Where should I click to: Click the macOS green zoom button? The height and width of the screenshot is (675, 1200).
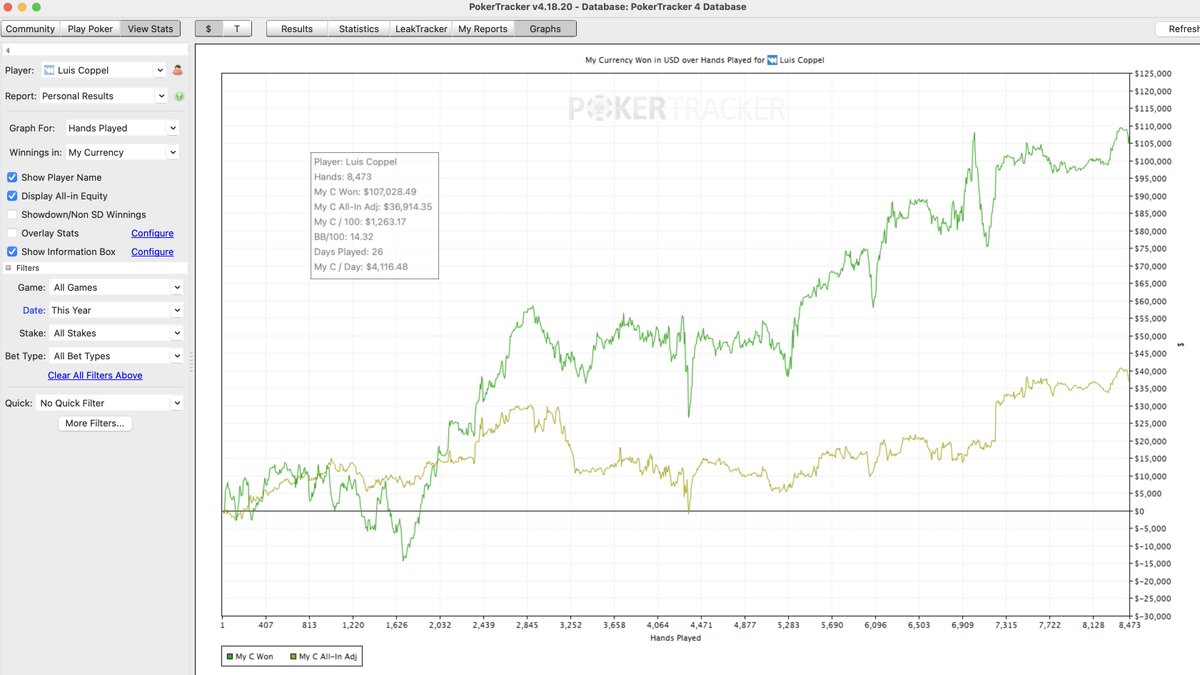pos(37,7)
